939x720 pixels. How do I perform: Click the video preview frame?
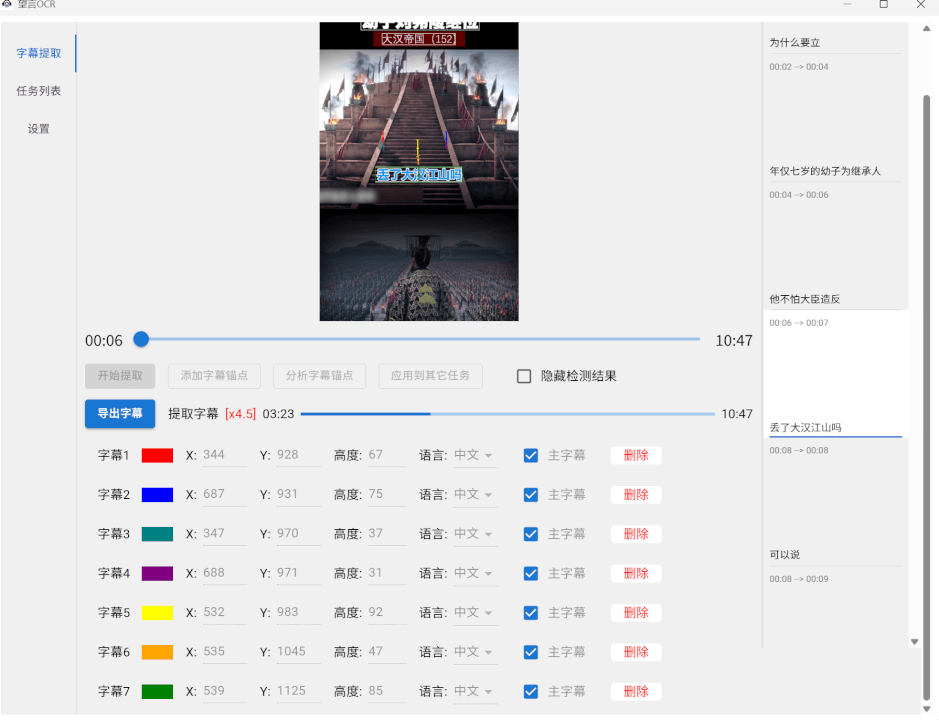tap(419, 171)
